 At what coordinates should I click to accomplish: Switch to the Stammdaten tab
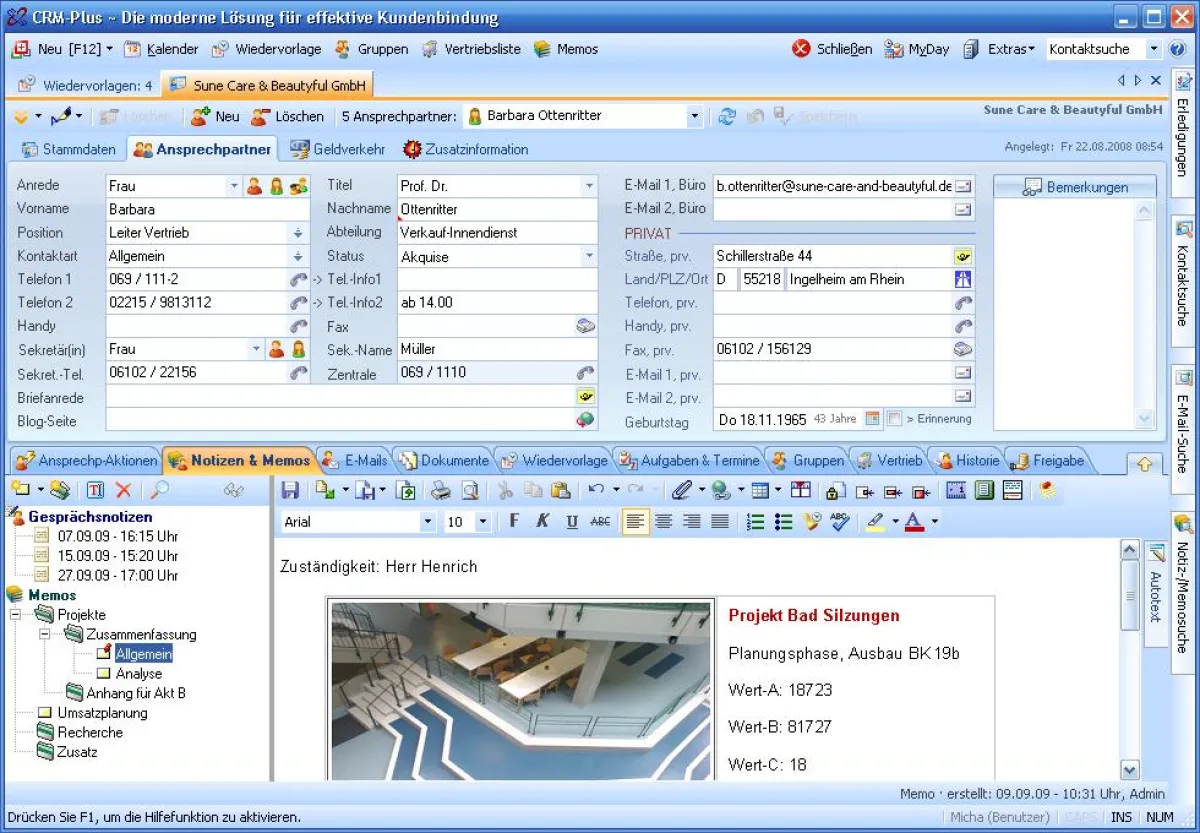tap(68, 149)
